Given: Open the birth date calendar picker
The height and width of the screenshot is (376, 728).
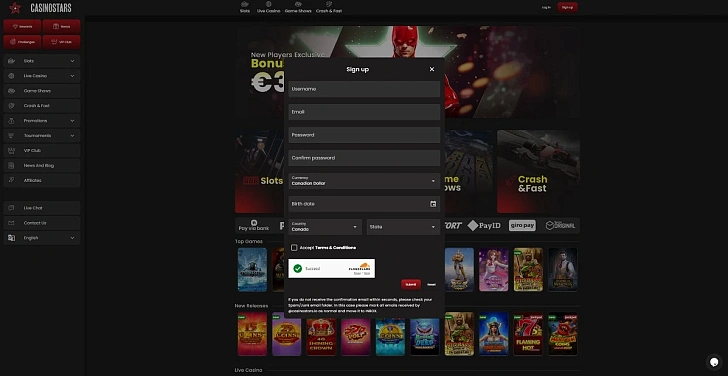Looking at the screenshot, I should (433, 204).
